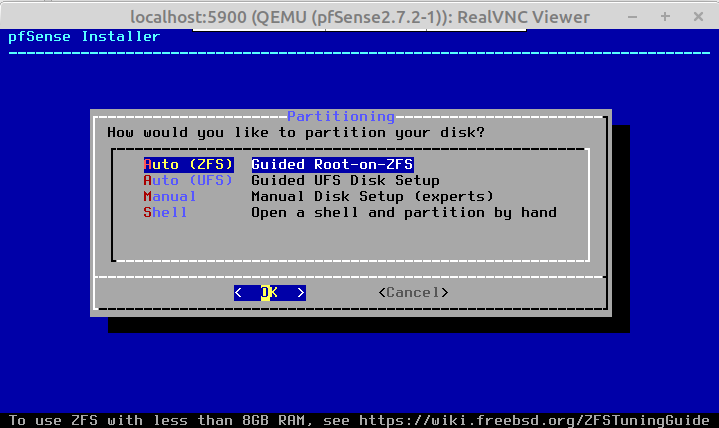Click the RealVNC Viewer window title bar text
Image resolution: width=719 pixels, height=428 pixels.
pyautogui.click(x=360, y=17)
